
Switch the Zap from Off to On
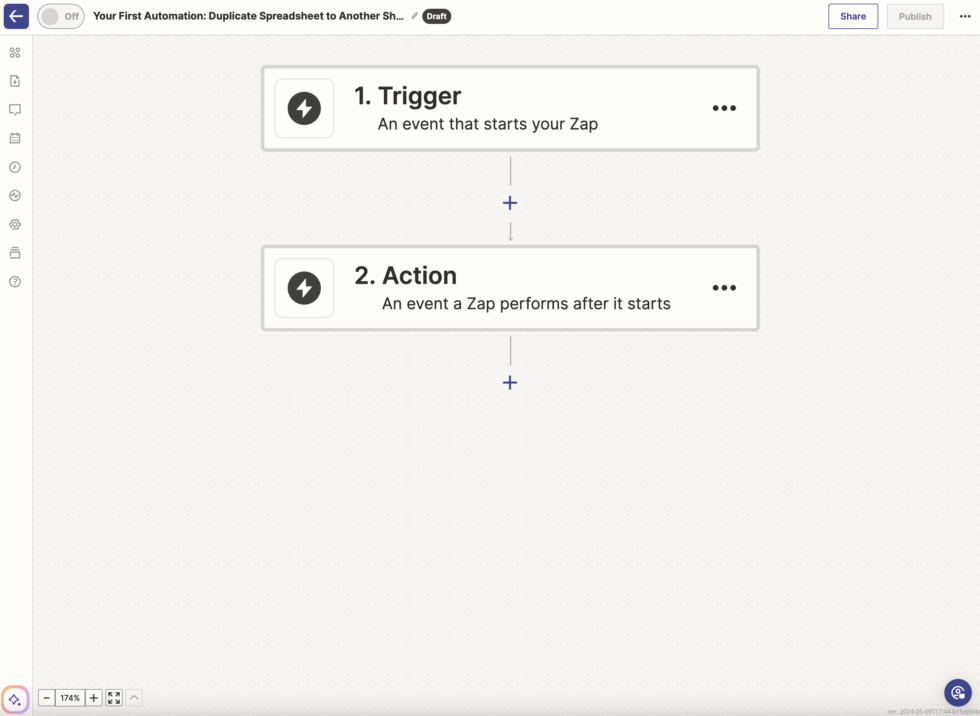coord(60,16)
